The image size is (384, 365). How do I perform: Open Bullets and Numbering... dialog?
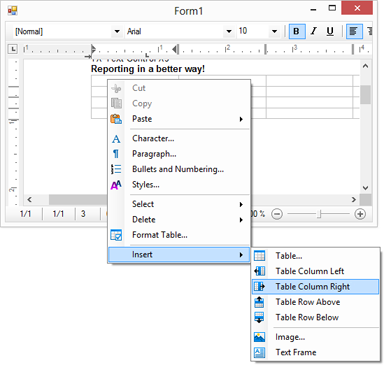179,169
